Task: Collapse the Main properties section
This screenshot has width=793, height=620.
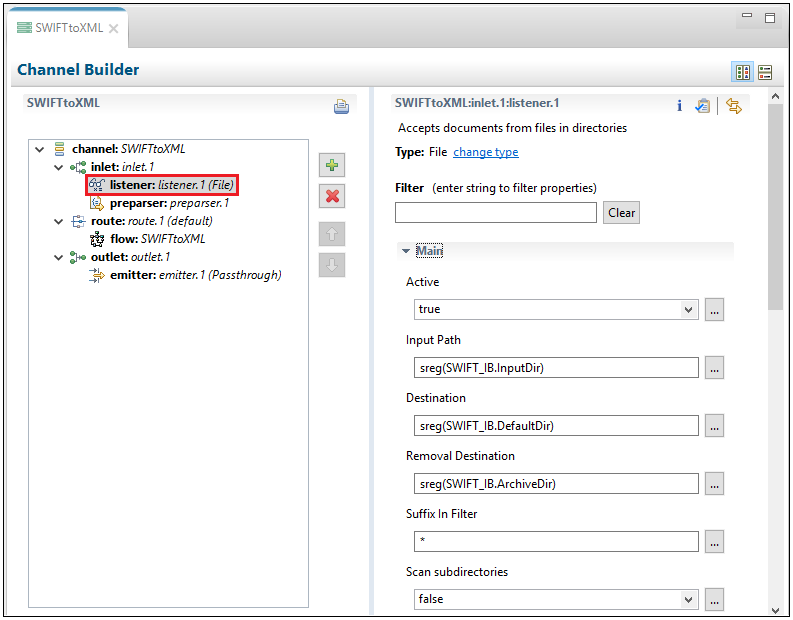Action: coord(406,251)
